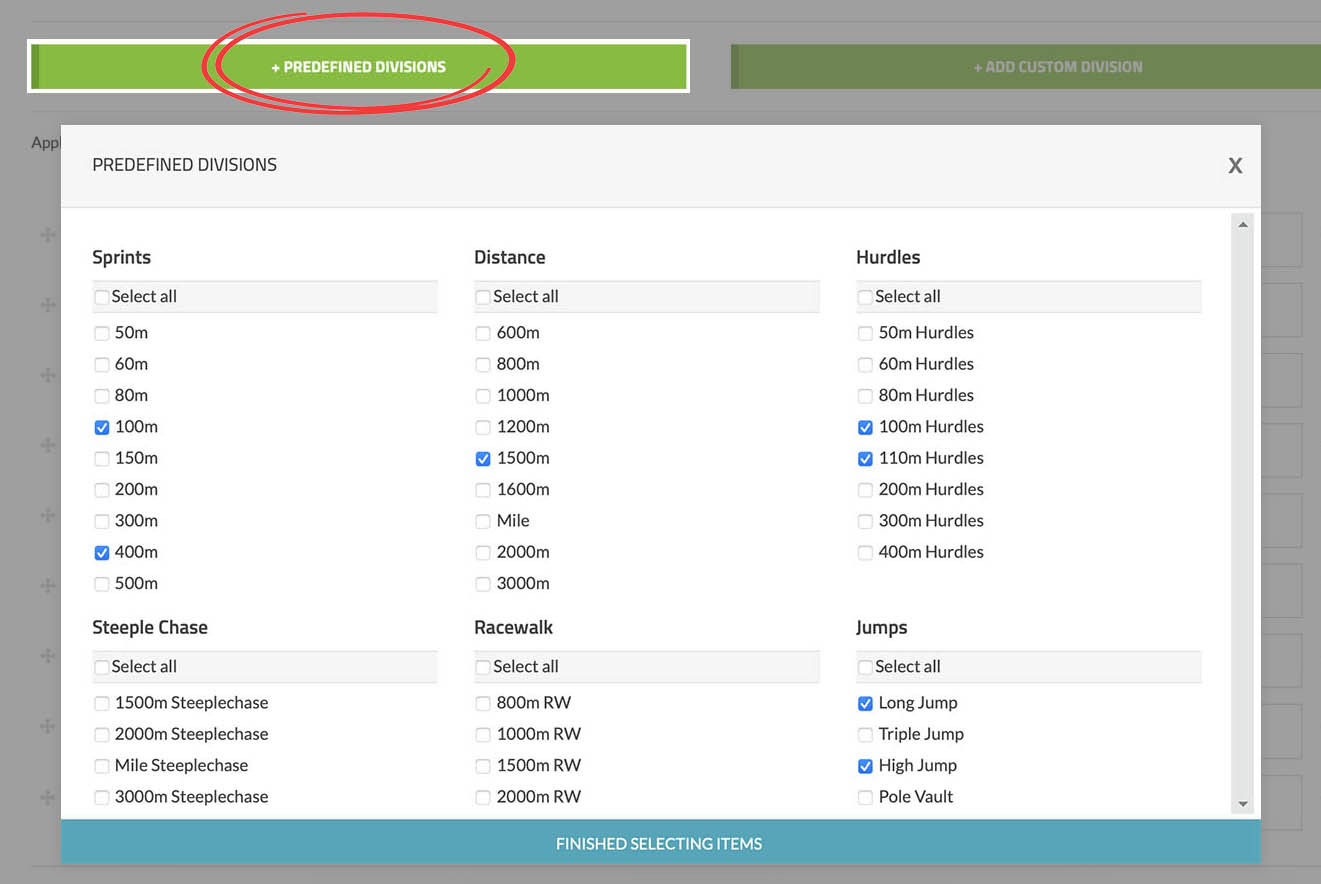Click the scrollbar down arrow in dialog
1321x884 pixels.
pyautogui.click(x=1243, y=804)
